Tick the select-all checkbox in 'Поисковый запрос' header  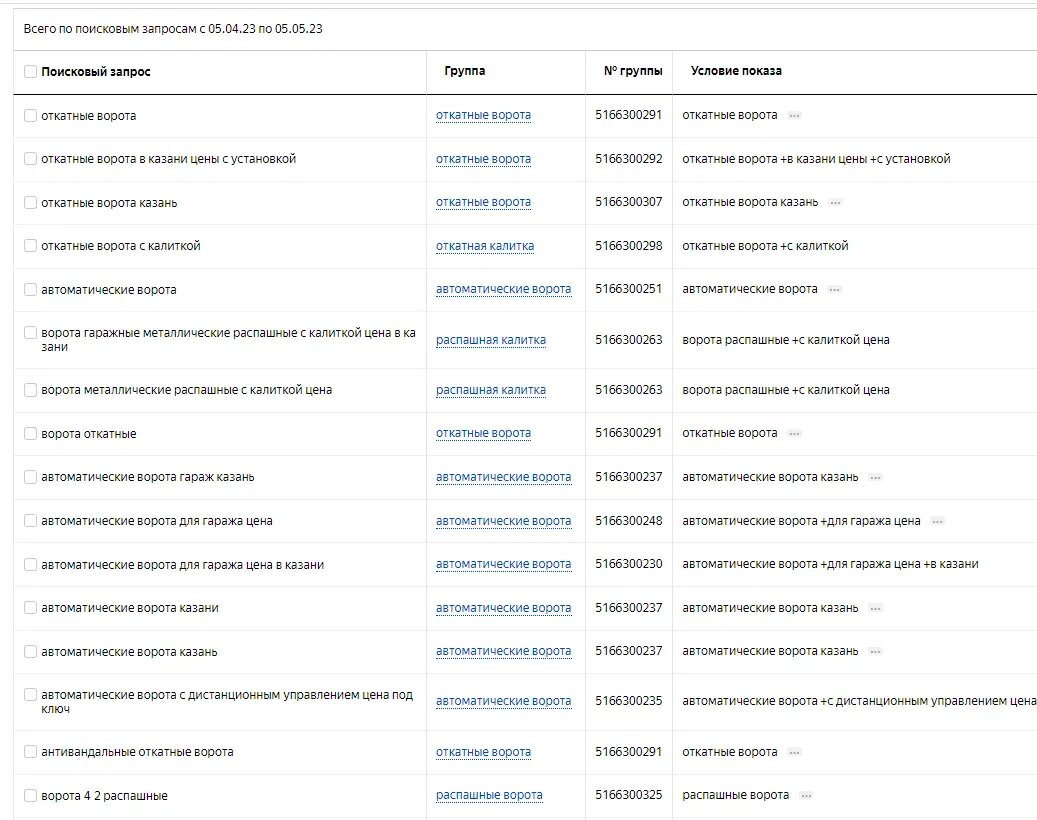[30, 71]
